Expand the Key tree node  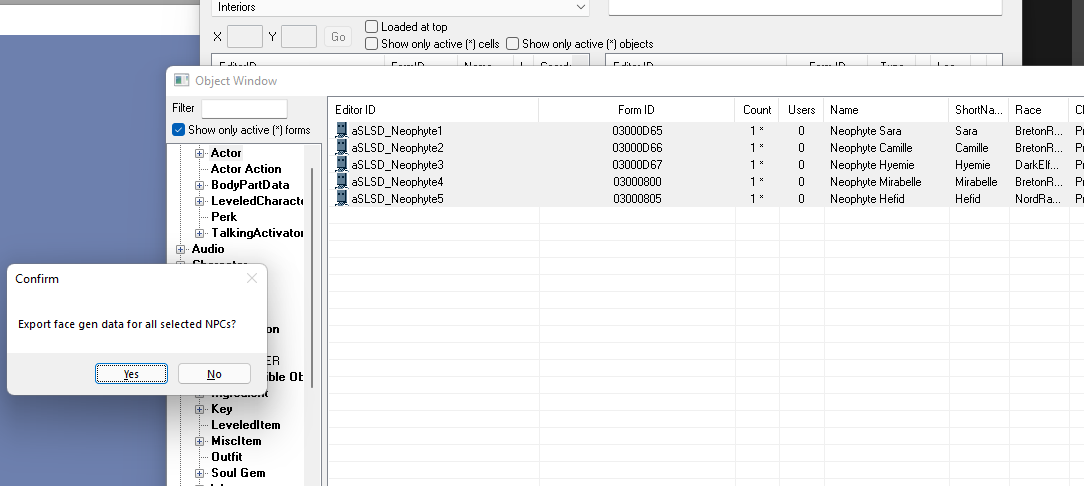[x=199, y=409]
